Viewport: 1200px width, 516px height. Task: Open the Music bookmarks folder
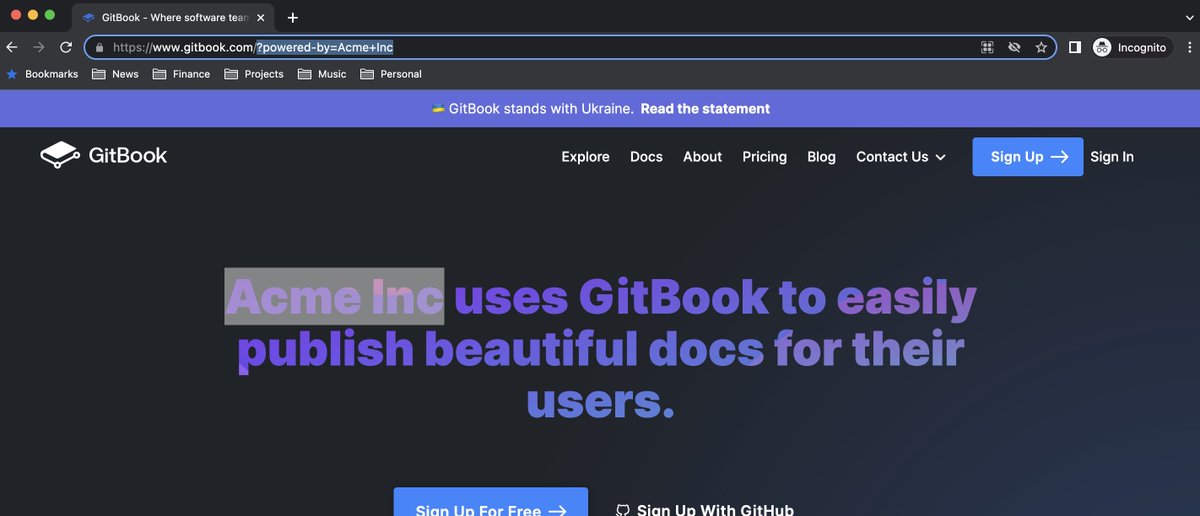pos(322,74)
